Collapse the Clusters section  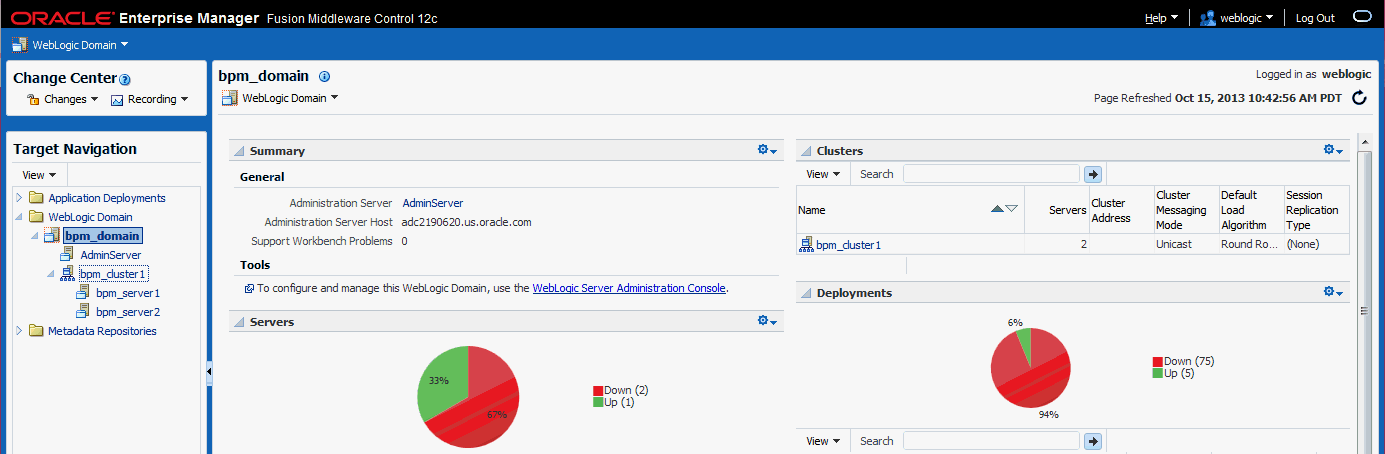(806, 151)
